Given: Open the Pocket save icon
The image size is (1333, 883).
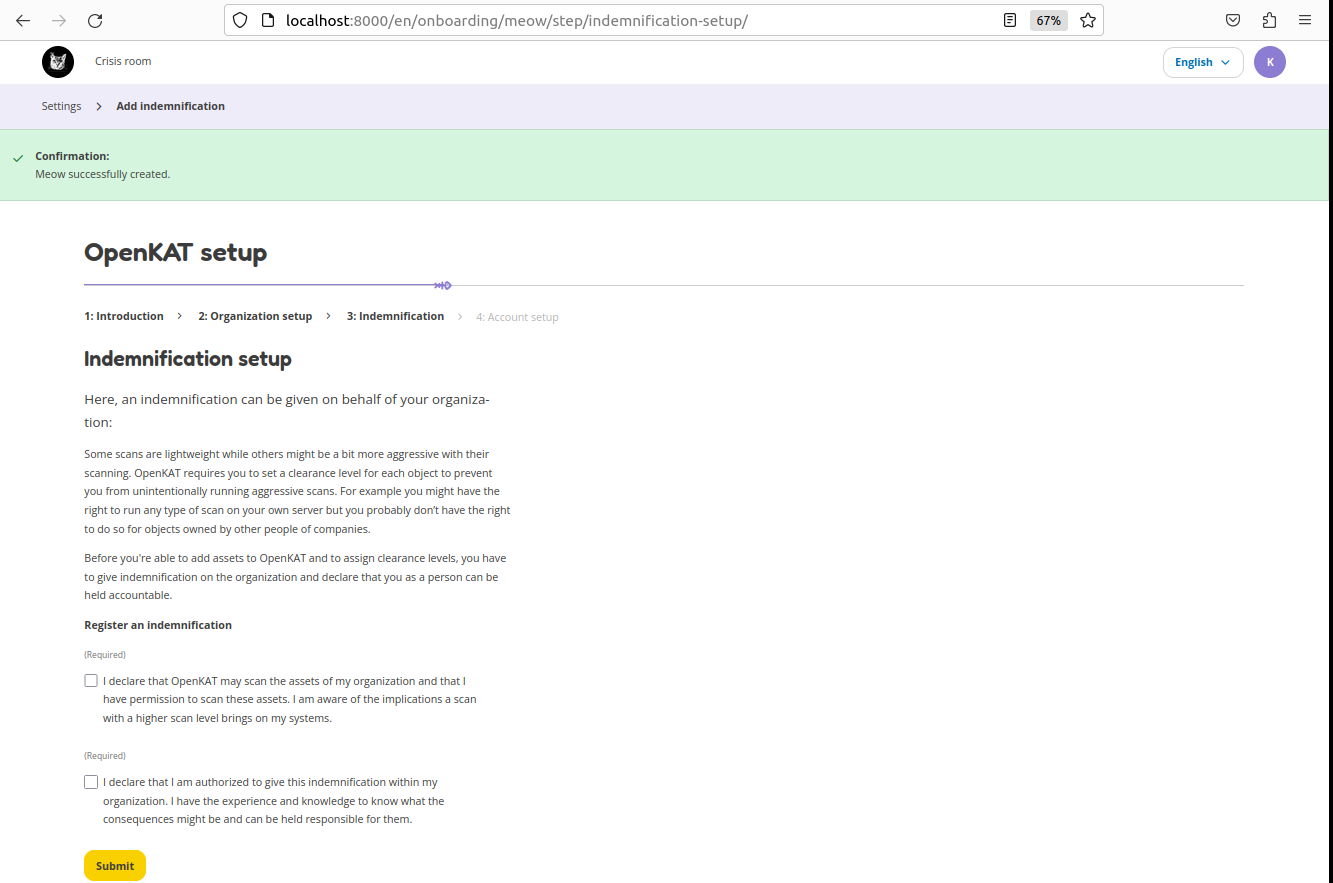Looking at the screenshot, I should point(1234,20).
